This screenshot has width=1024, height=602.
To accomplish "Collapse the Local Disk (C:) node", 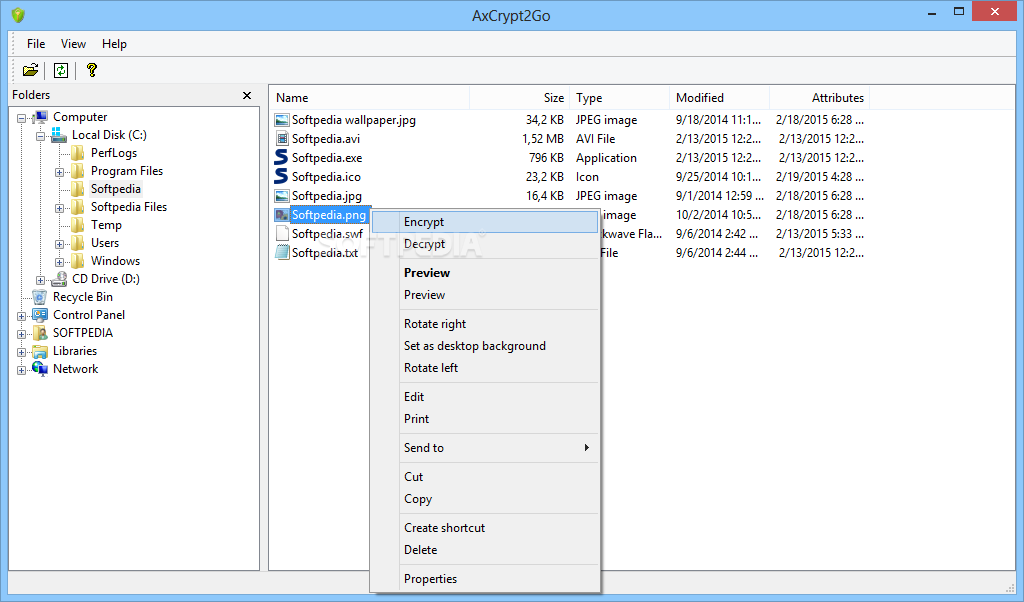I will coord(40,136).
